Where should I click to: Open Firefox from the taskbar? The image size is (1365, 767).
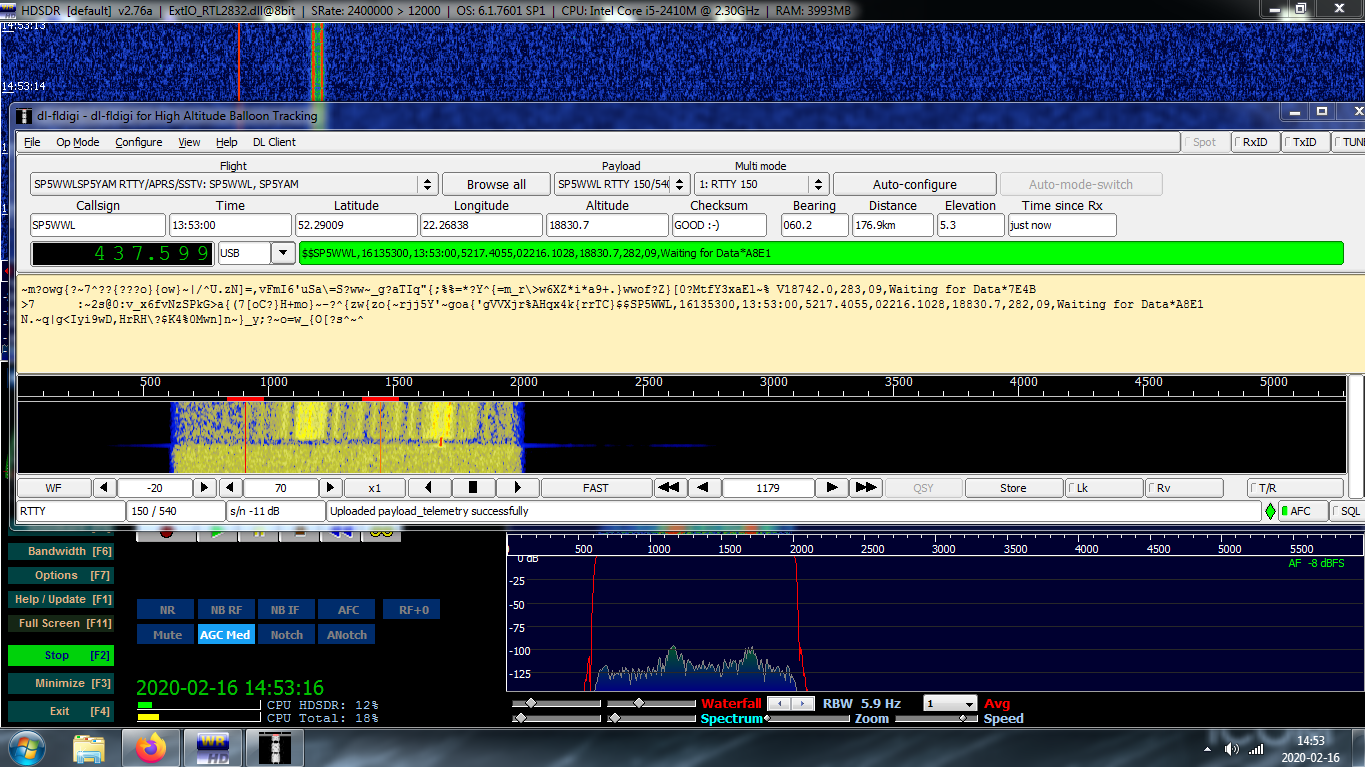click(x=153, y=747)
